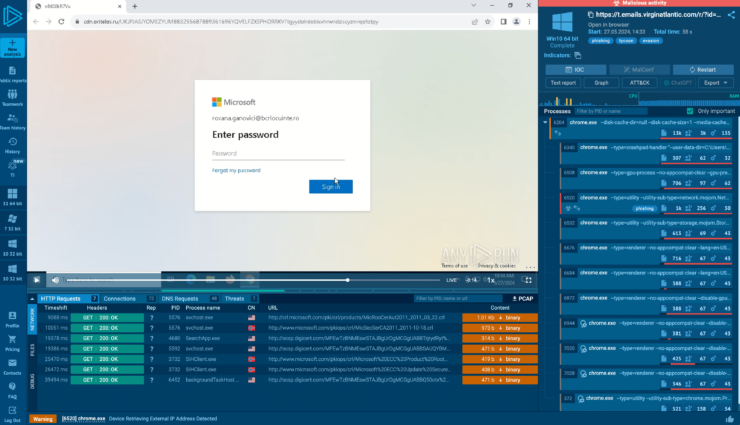
Task: Switch to Threats tab
Action: click(240, 299)
